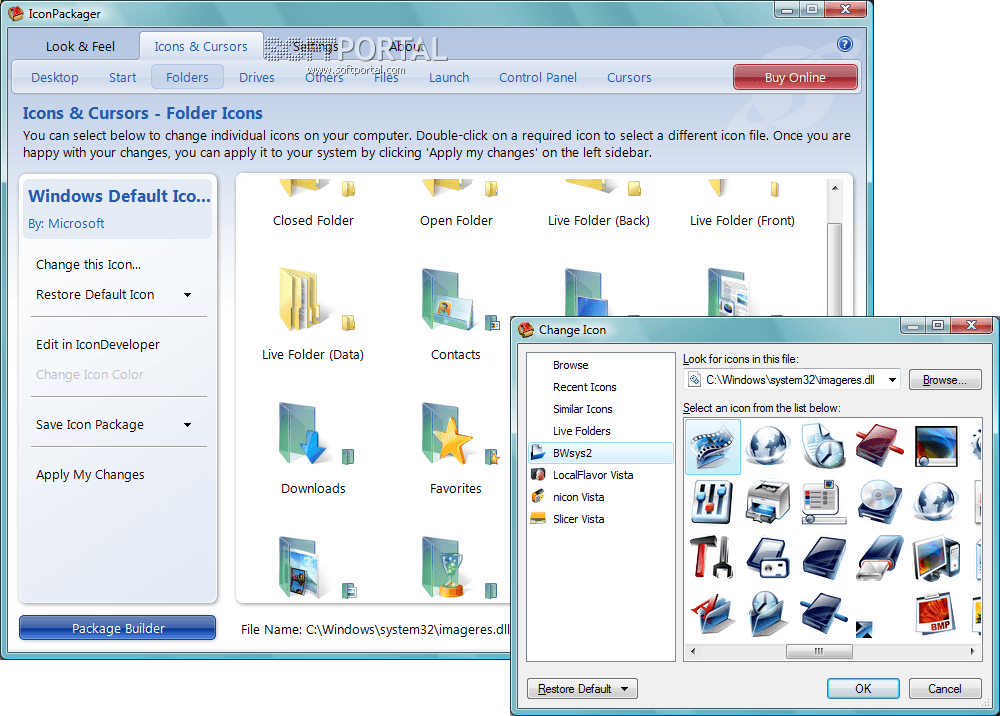The height and width of the screenshot is (716, 1000).
Task: Pick the CD drive icon
Action: [879, 502]
